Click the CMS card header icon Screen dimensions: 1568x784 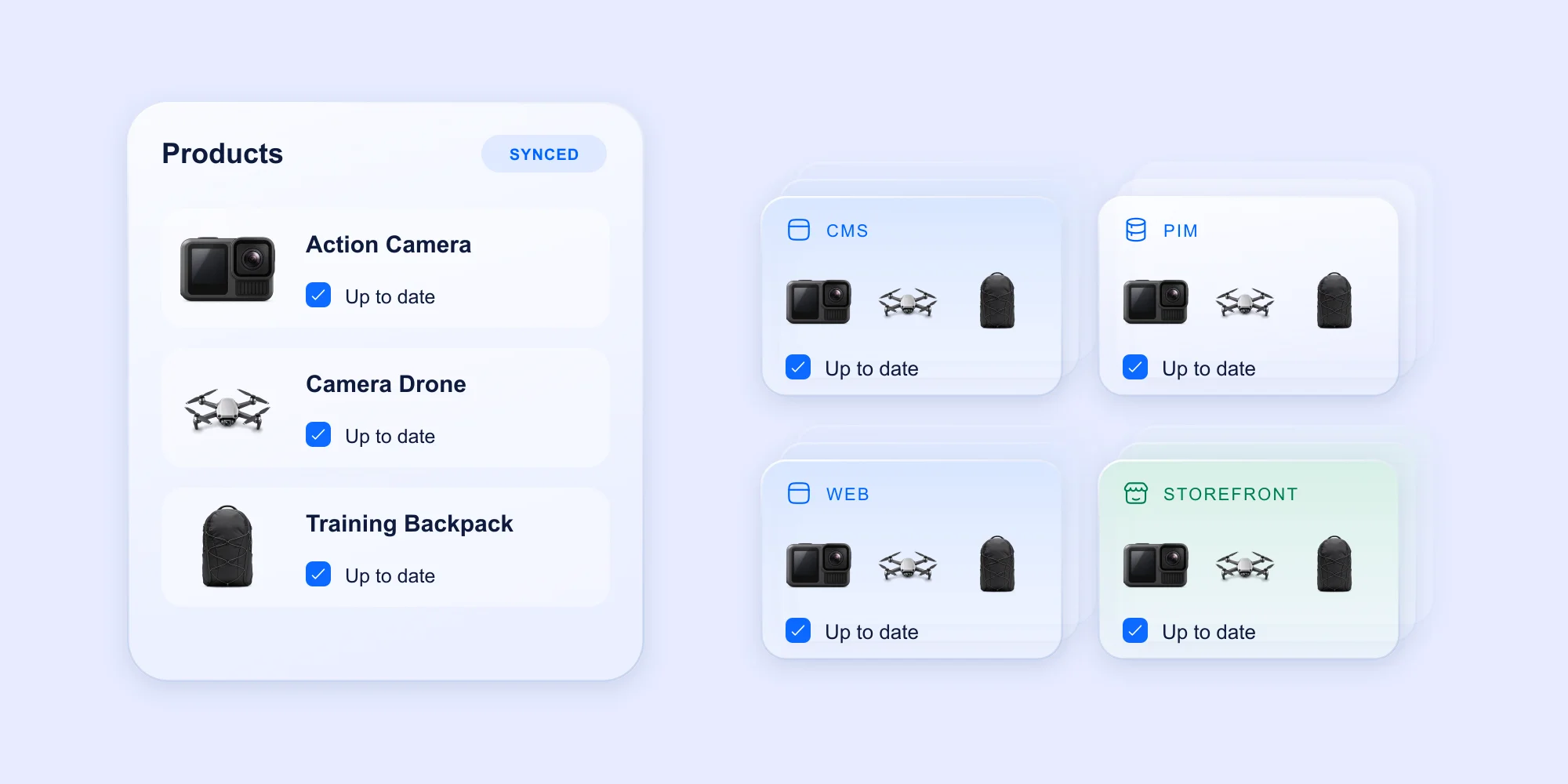[x=798, y=230]
